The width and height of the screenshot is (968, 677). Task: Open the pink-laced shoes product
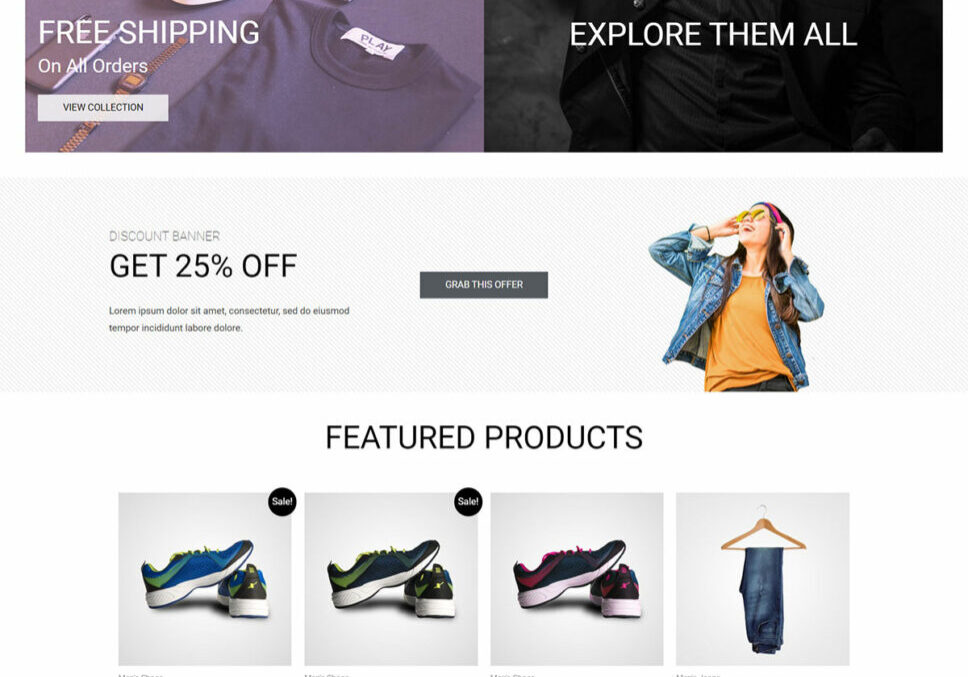576,579
